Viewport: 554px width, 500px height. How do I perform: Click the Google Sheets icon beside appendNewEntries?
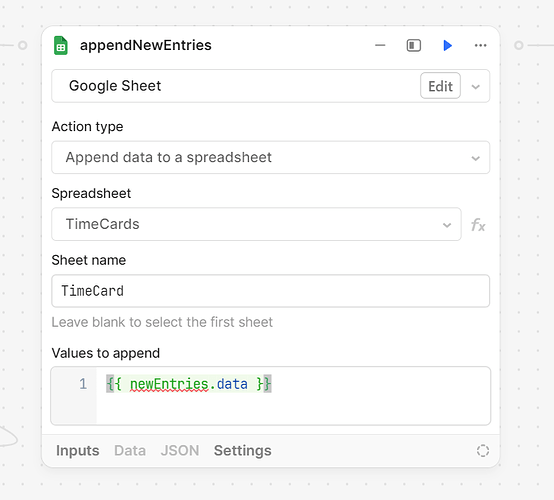tap(61, 46)
